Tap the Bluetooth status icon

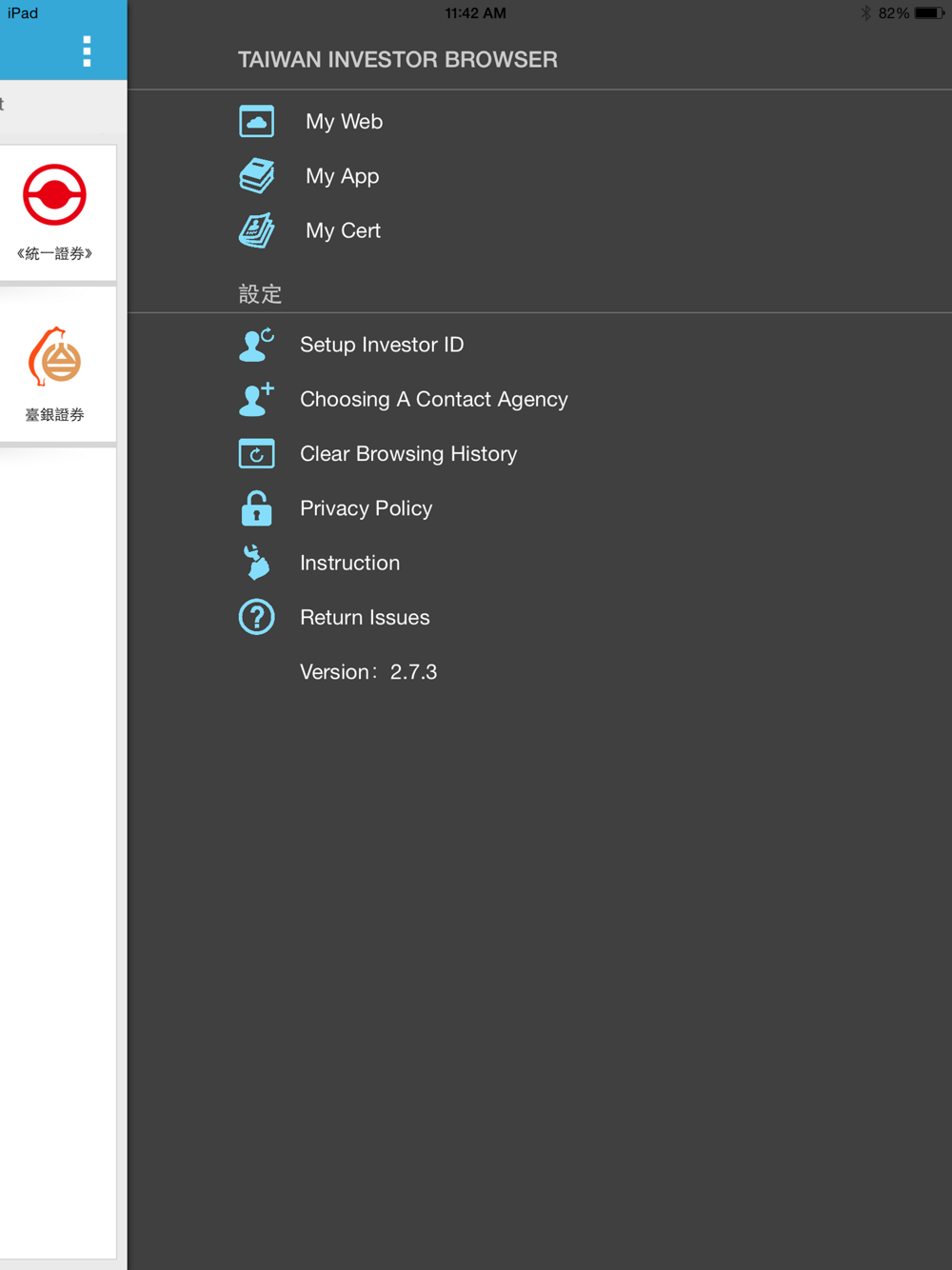click(x=865, y=13)
